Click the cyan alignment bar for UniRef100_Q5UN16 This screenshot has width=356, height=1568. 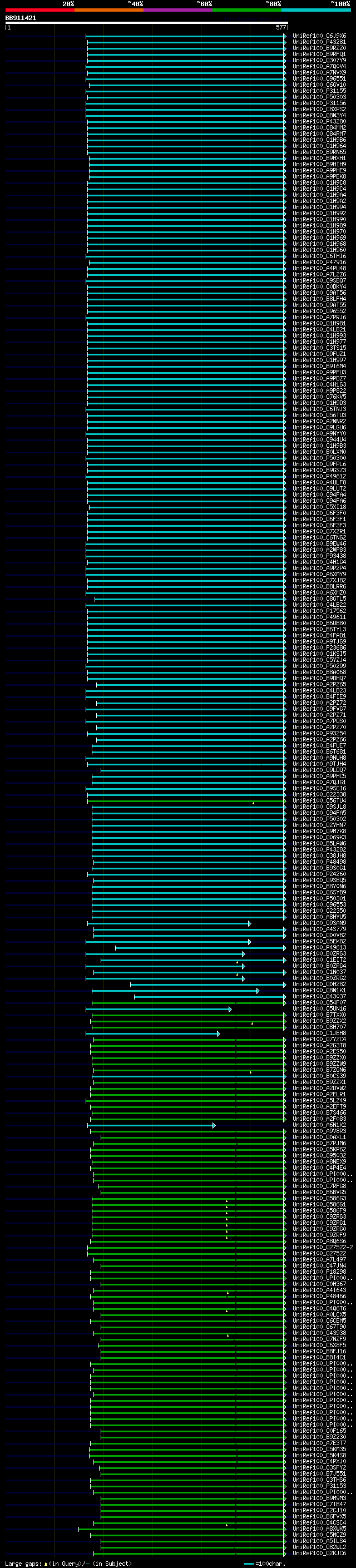tap(159, 1009)
